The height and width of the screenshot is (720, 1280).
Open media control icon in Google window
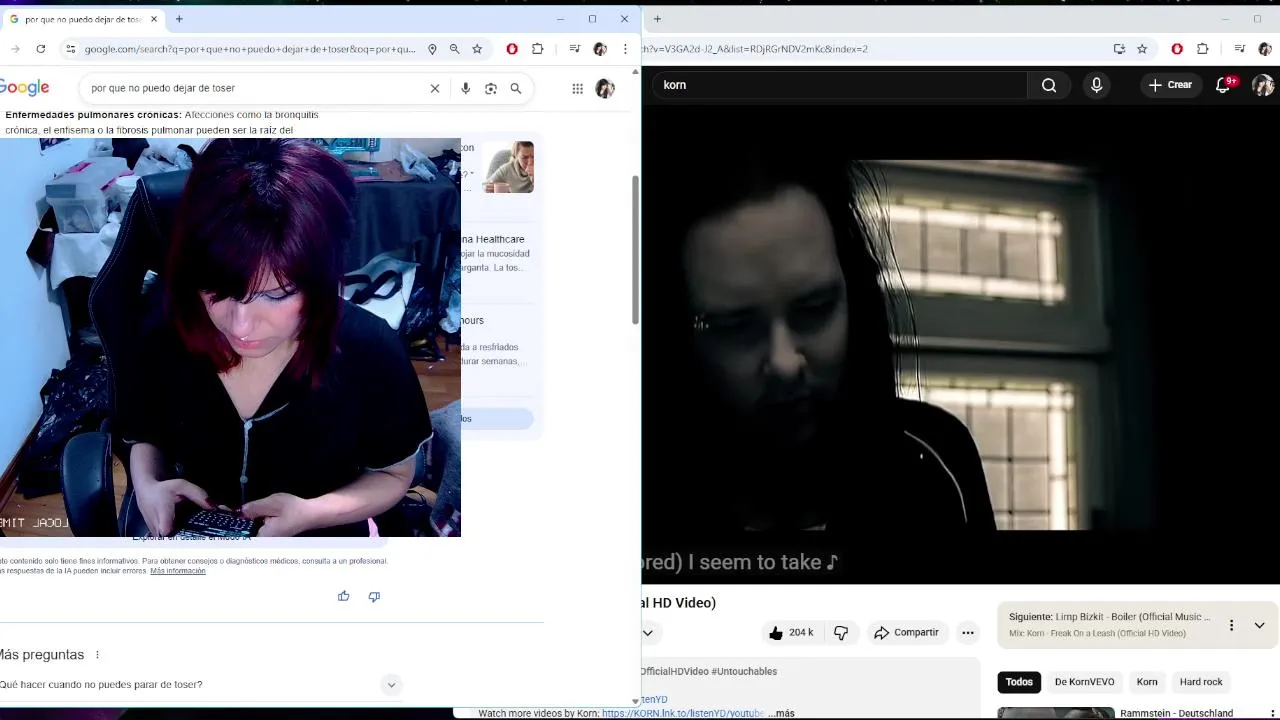click(x=574, y=49)
